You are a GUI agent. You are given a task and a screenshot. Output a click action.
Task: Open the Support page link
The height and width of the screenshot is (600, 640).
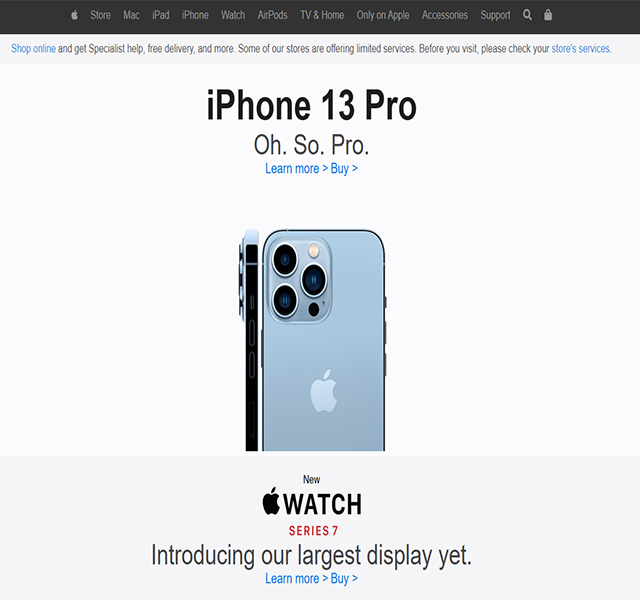pos(496,16)
